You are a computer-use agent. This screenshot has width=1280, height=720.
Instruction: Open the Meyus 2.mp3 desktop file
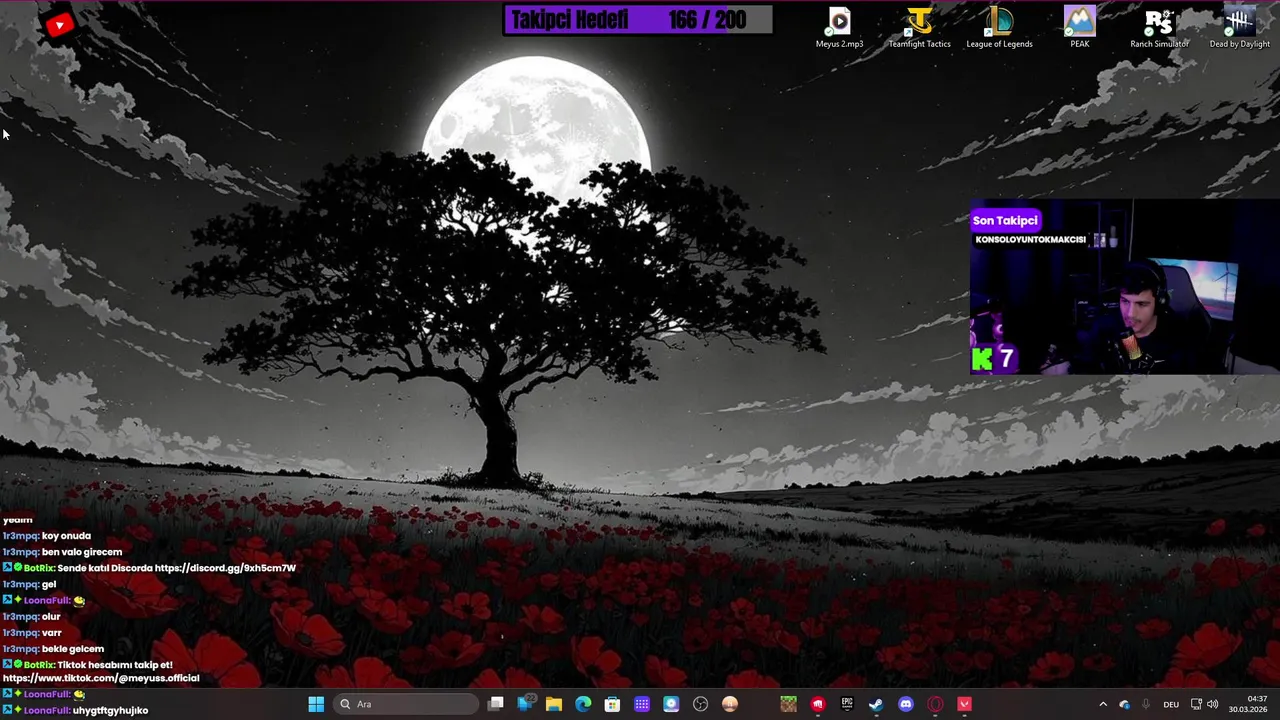[x=839, y=28]
